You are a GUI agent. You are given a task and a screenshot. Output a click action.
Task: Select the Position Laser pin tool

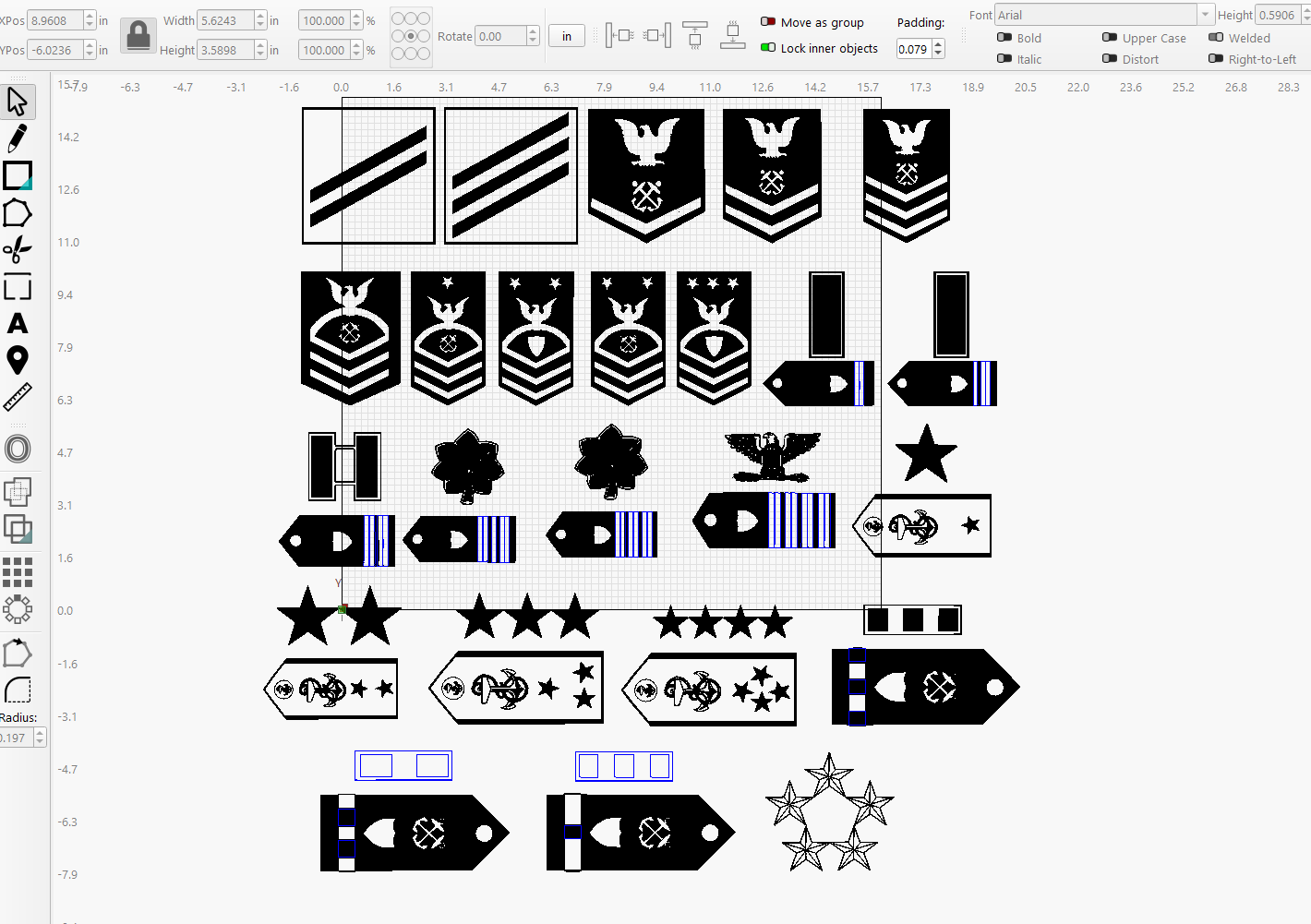coord(18,360)
